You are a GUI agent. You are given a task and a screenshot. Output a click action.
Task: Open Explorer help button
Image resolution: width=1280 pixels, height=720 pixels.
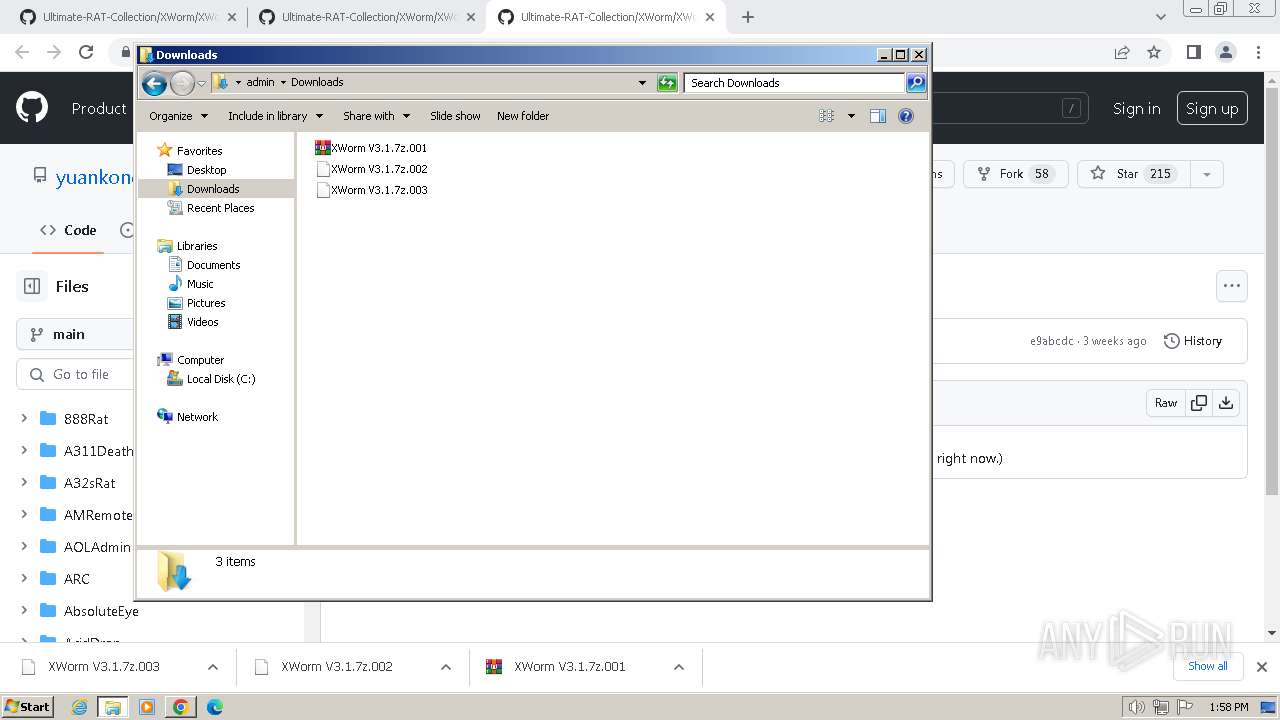906,116
